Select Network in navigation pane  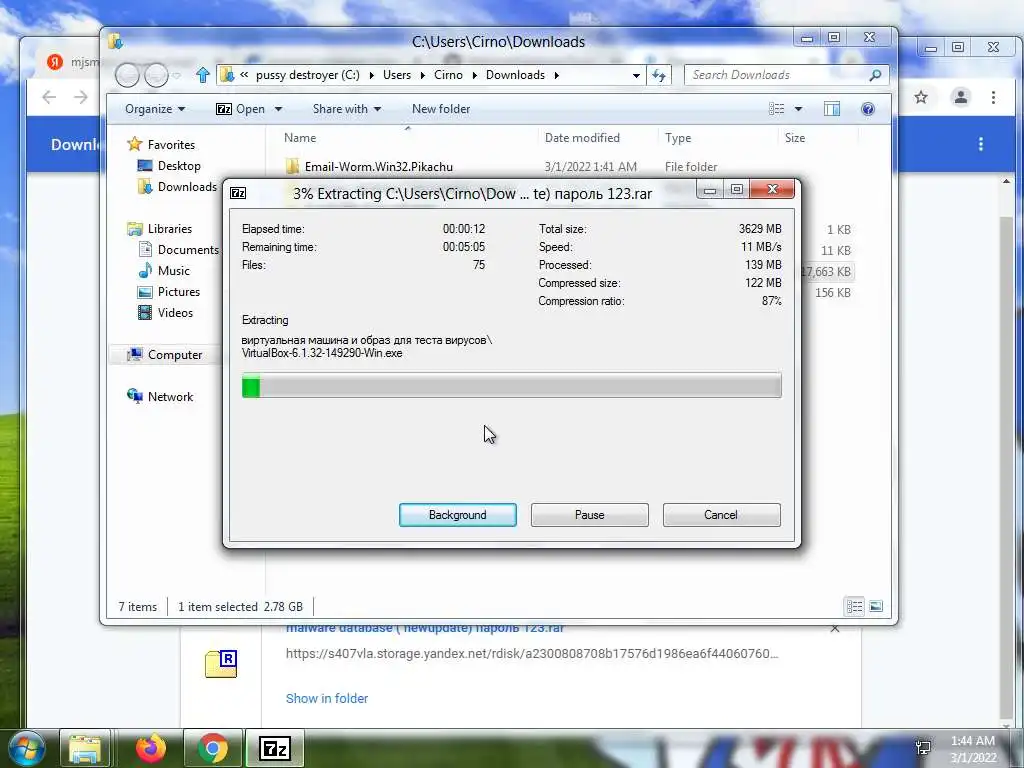pos(170,396)
